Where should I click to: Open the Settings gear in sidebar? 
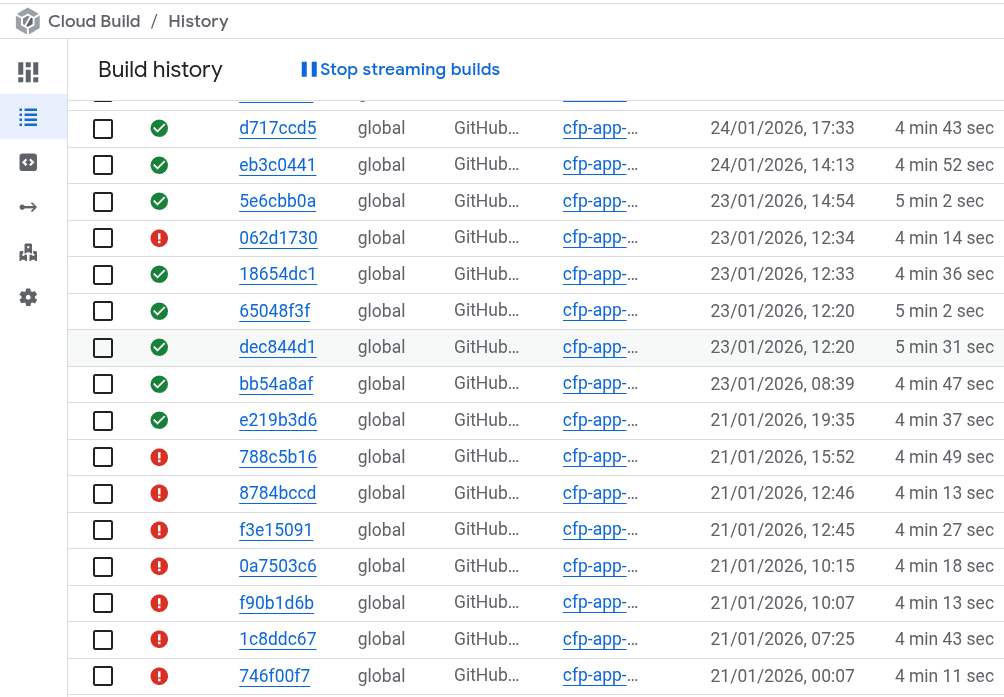click(x=28, y=297)
